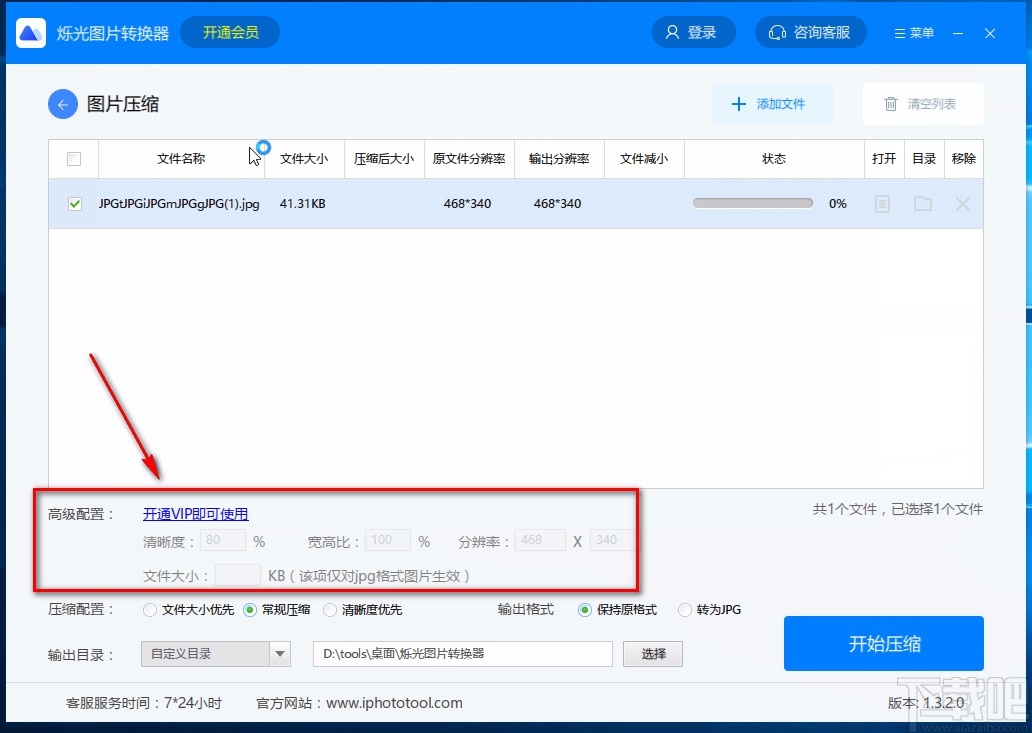Screen dimensions: 1032x733
Task: Open the compressed file via the document icon
Action: [883, 203]
